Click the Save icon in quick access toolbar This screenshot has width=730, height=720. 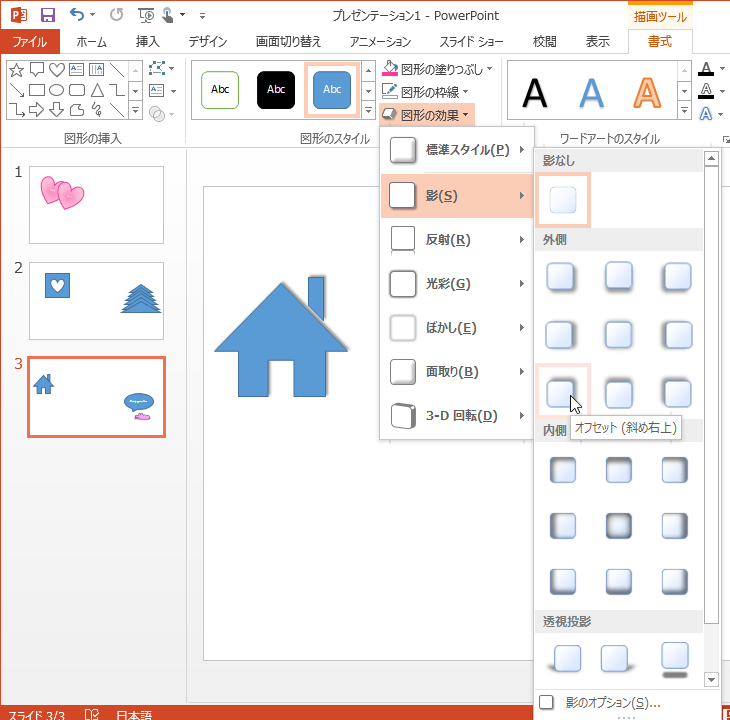(47, 15)
